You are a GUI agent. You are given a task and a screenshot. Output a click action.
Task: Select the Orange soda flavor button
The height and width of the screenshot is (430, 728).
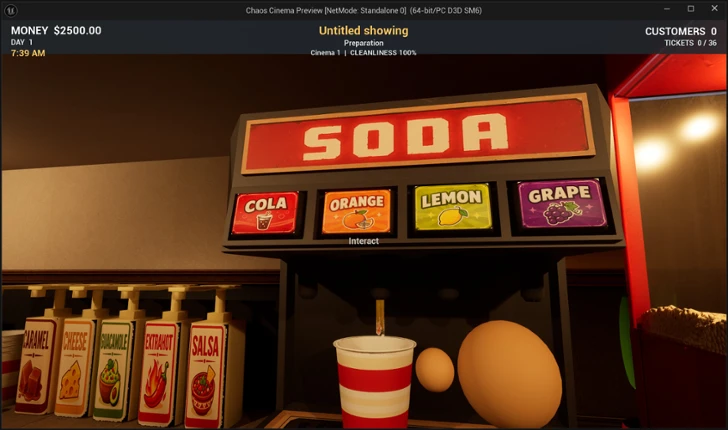coord(357,211)
